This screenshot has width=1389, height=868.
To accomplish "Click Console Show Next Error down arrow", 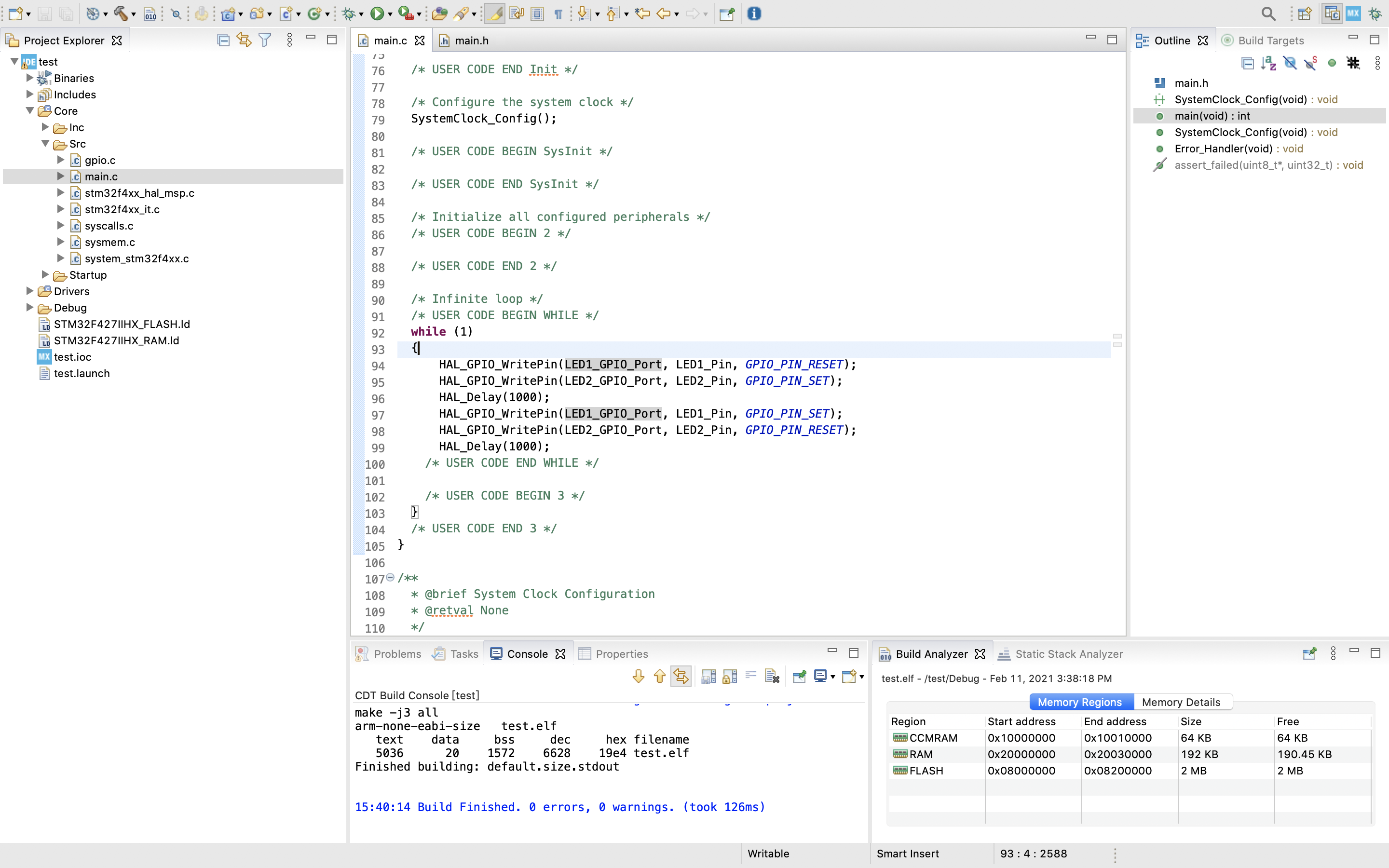I will click(638, 676).
